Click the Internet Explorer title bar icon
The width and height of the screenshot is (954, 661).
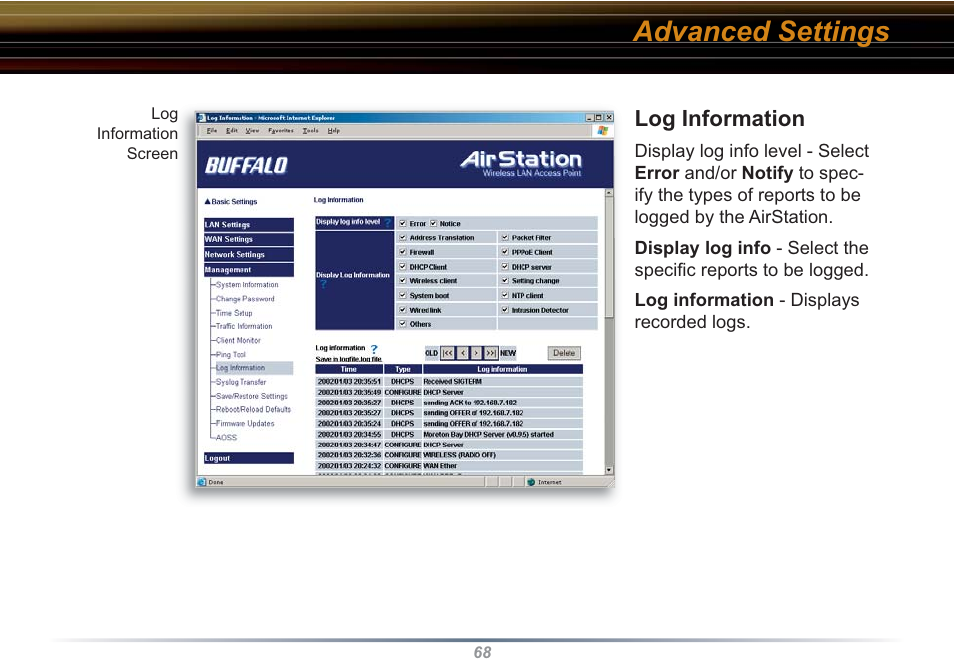click(x=201, y=117)
